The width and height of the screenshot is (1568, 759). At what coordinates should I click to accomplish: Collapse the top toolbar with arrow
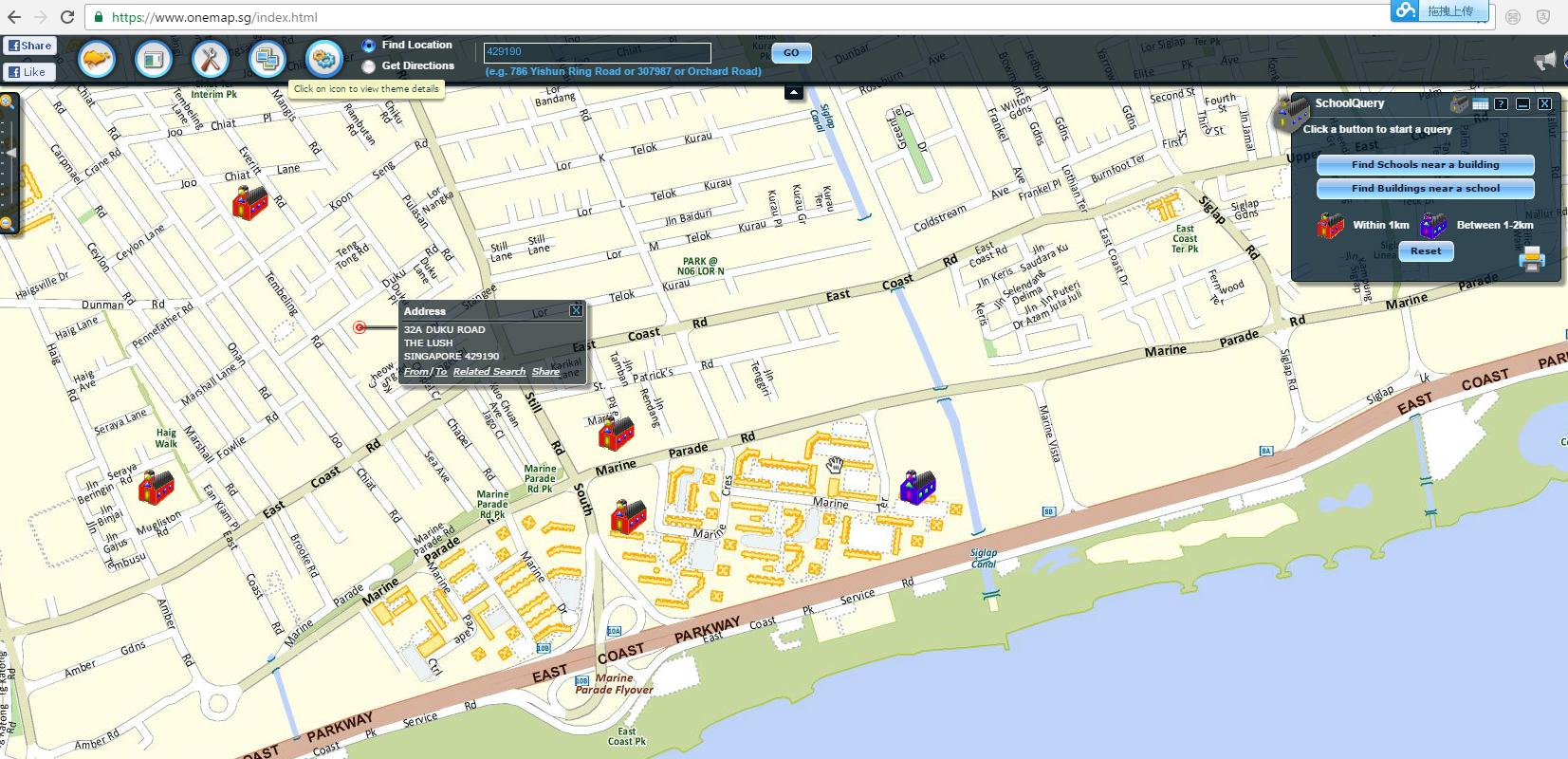(794, 92)
